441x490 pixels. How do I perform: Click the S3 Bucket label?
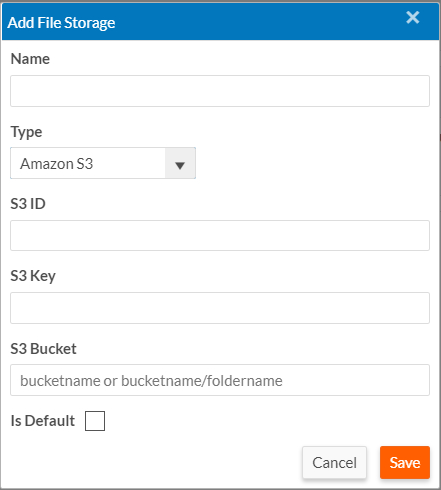pos(43,349)
